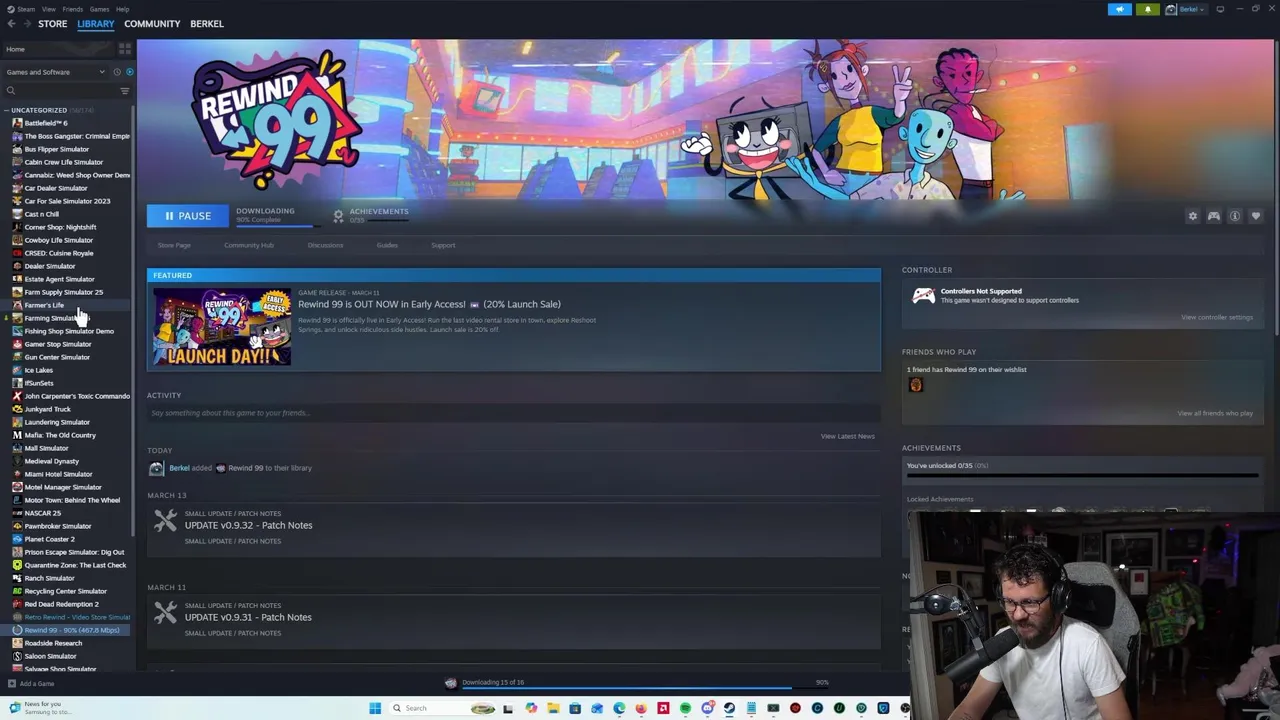Go back with the navigation arrow
This screenshot has width=1280, height=720.
(x=11, y=23)
